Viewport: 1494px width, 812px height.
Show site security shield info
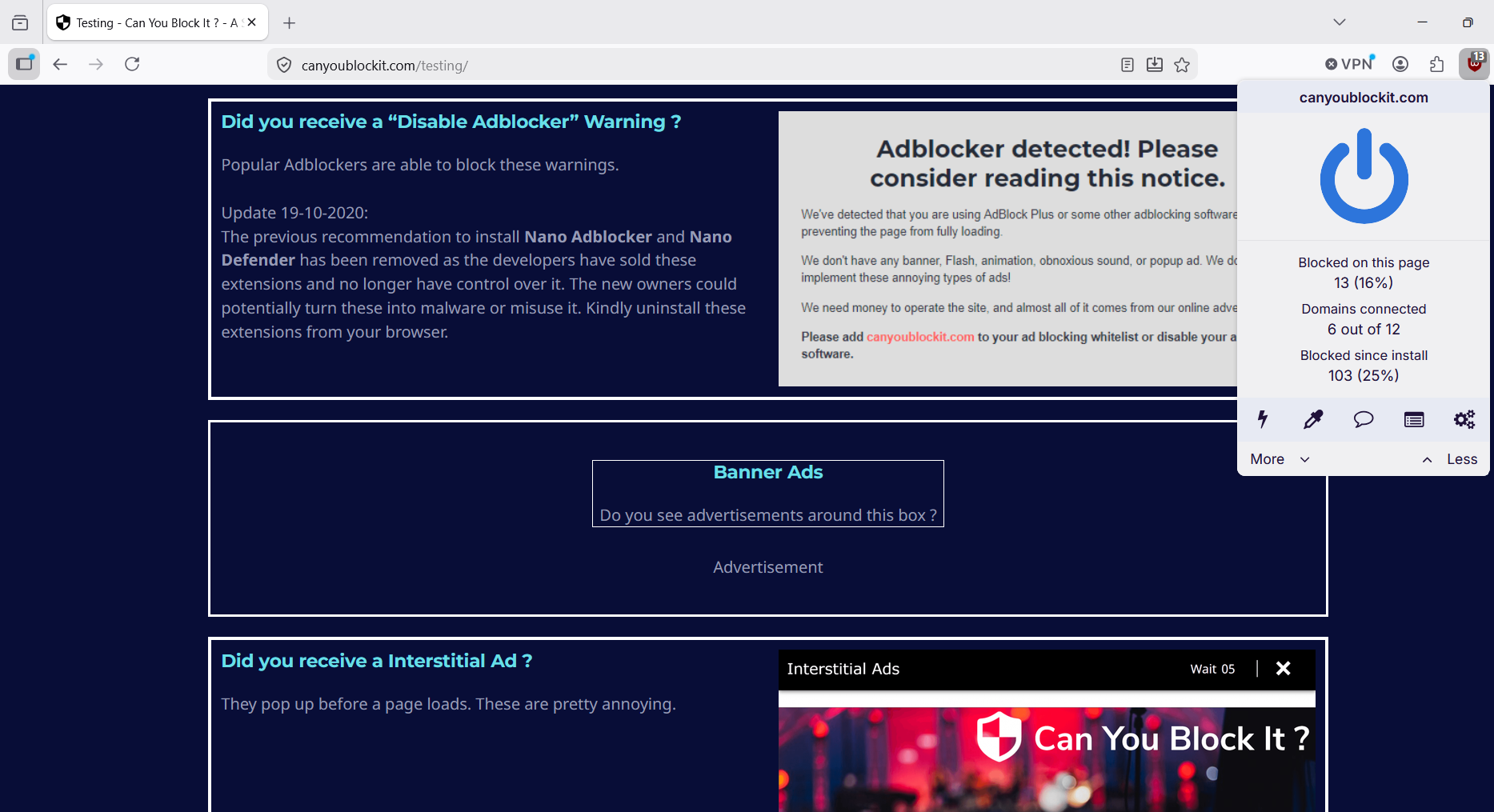(x=284, y=65)
